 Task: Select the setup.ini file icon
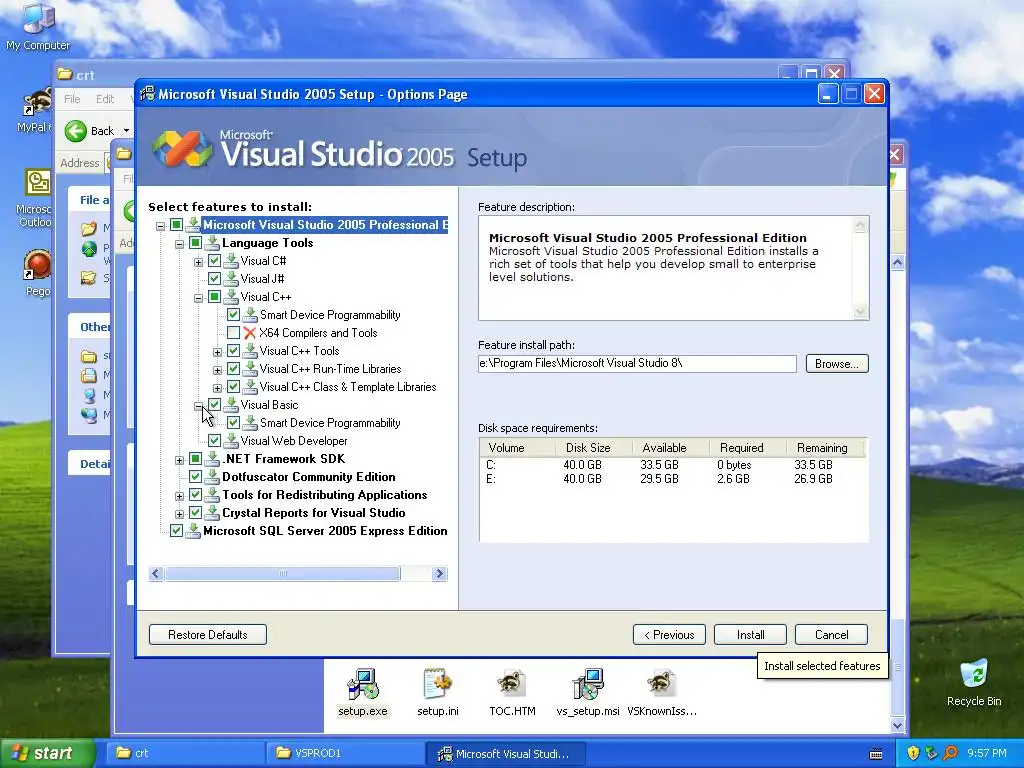438,684
